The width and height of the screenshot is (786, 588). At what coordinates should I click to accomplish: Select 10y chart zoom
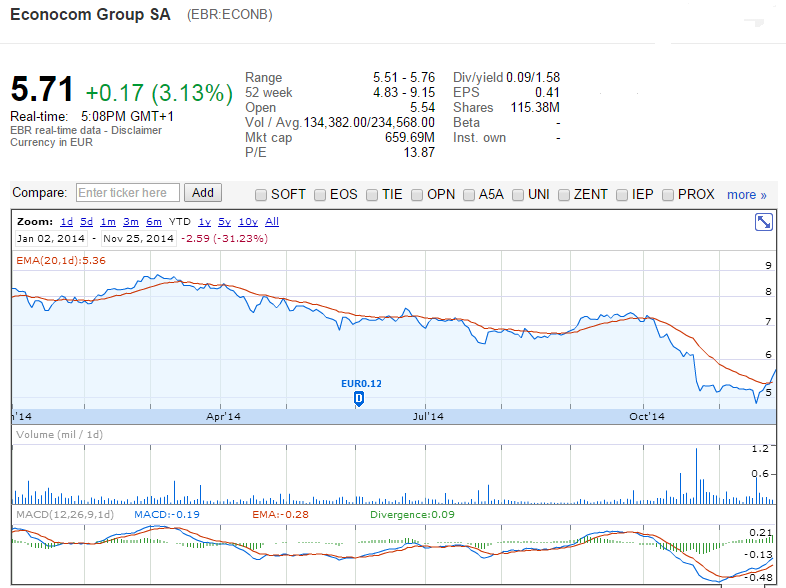pyautogui.click(x=248, y=222)
